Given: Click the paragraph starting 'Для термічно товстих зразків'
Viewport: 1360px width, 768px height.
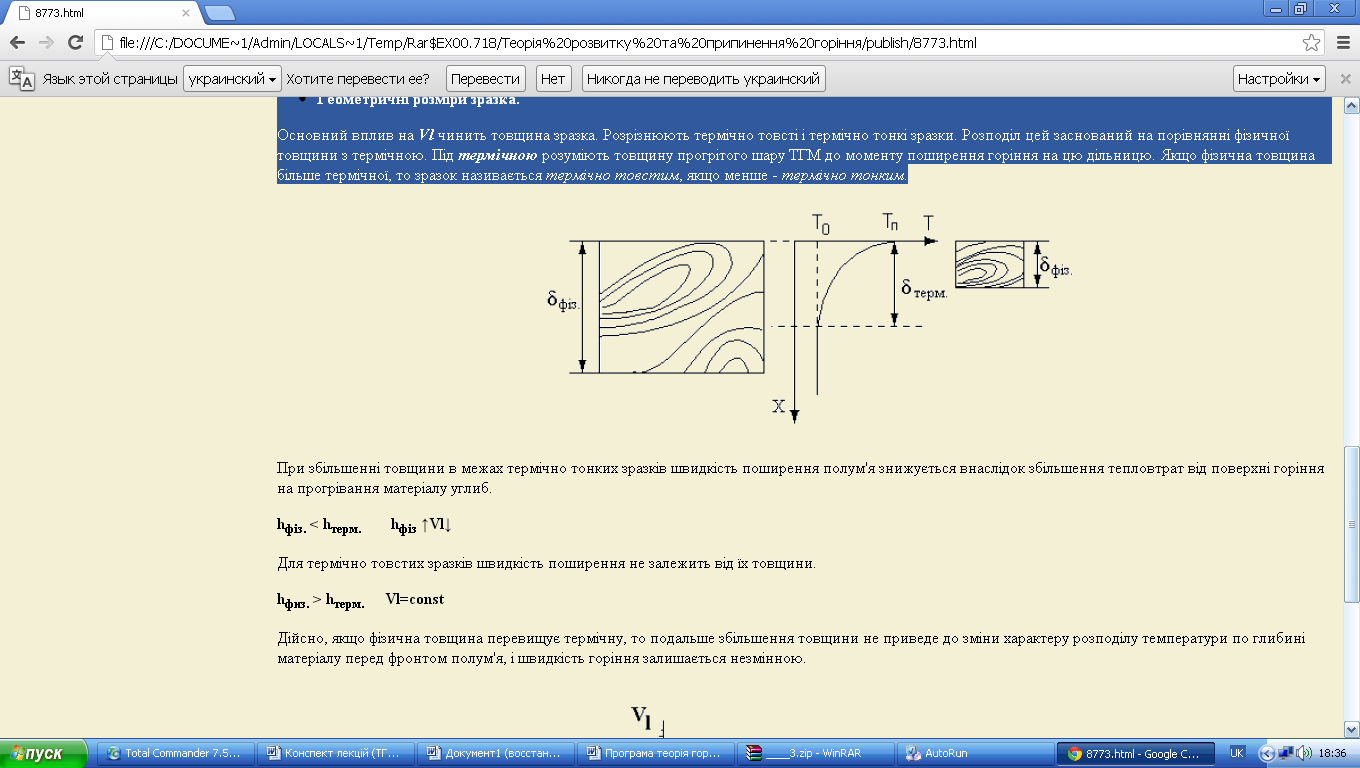Looking at the screenshot, I should [546, 563].
